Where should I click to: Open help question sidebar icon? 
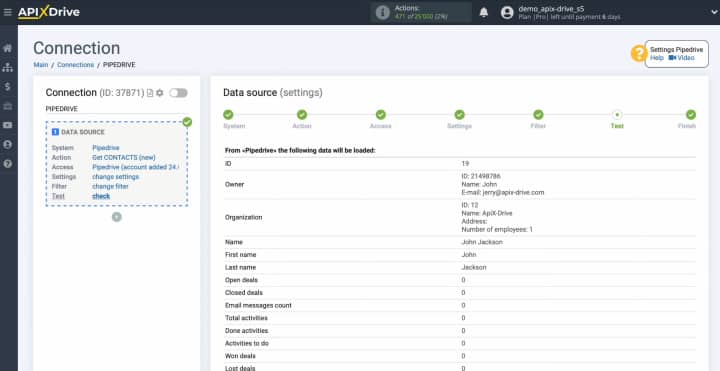pos(7,163)
